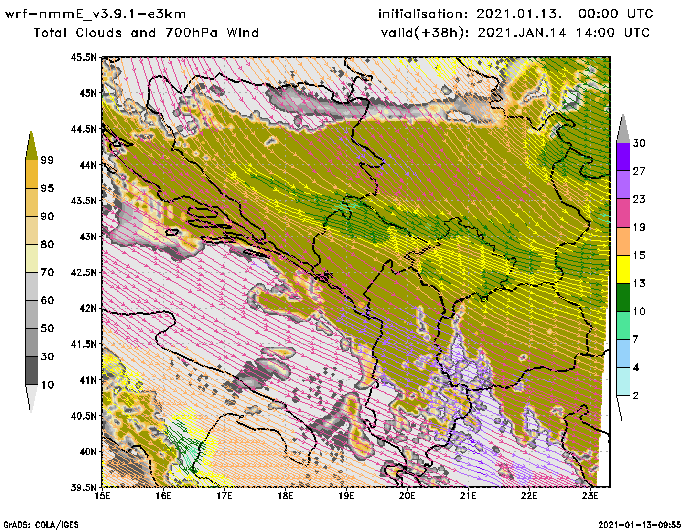Click the 95 label on cloud legend
The height and width of the screenshot is (530, 700).
(x=47, y=188)
